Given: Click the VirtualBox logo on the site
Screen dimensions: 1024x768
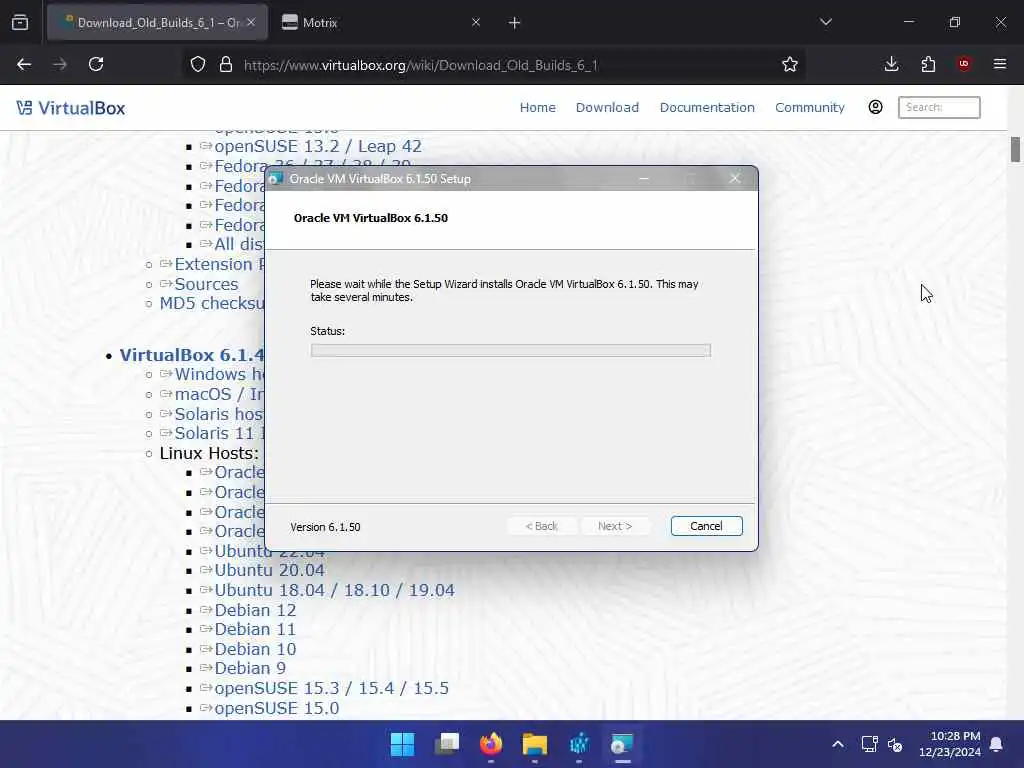Looking at the screenshot, I should pos(71,108).
